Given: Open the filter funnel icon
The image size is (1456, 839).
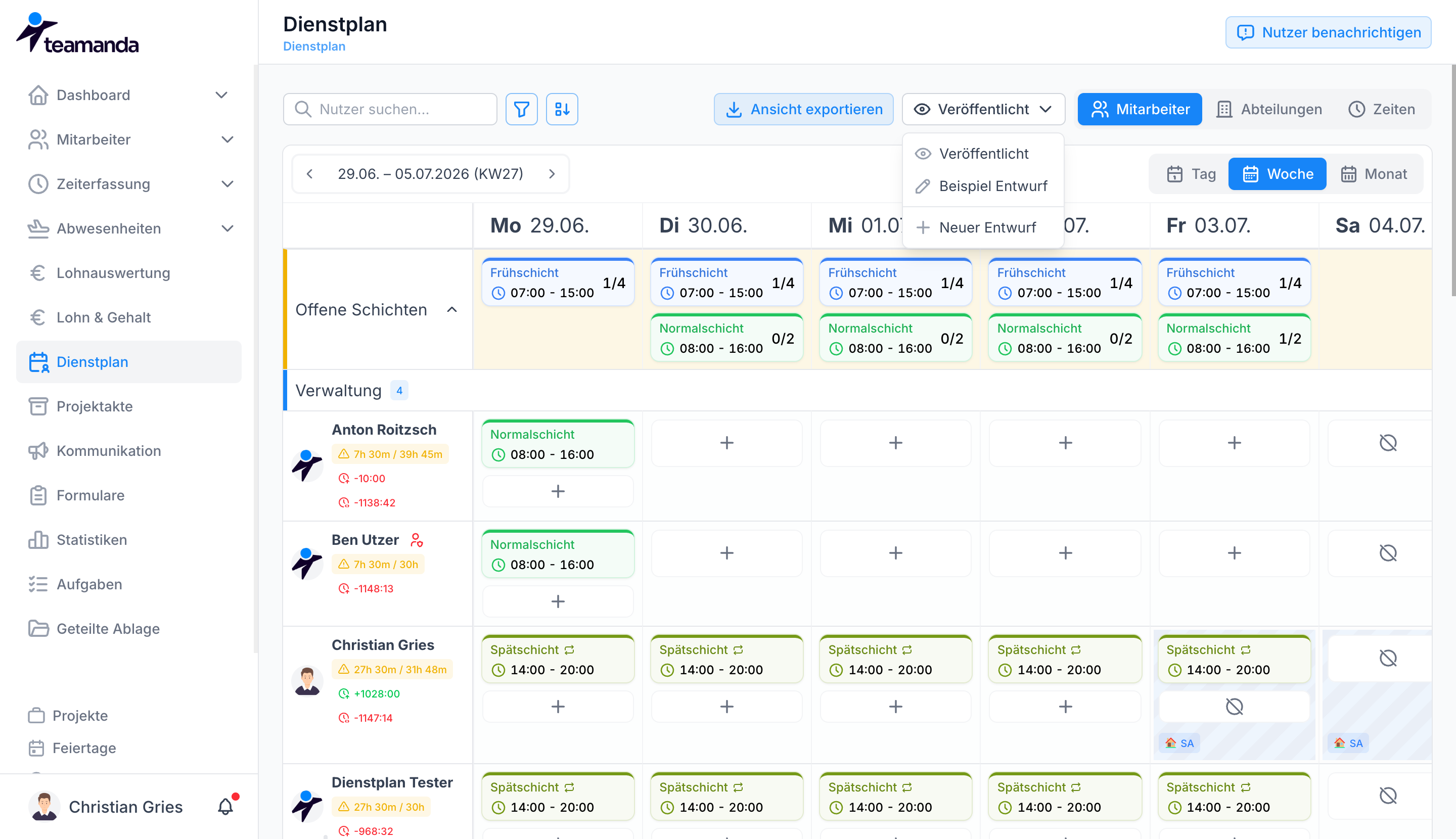Looking at the screenshot, I should point(521,109).
